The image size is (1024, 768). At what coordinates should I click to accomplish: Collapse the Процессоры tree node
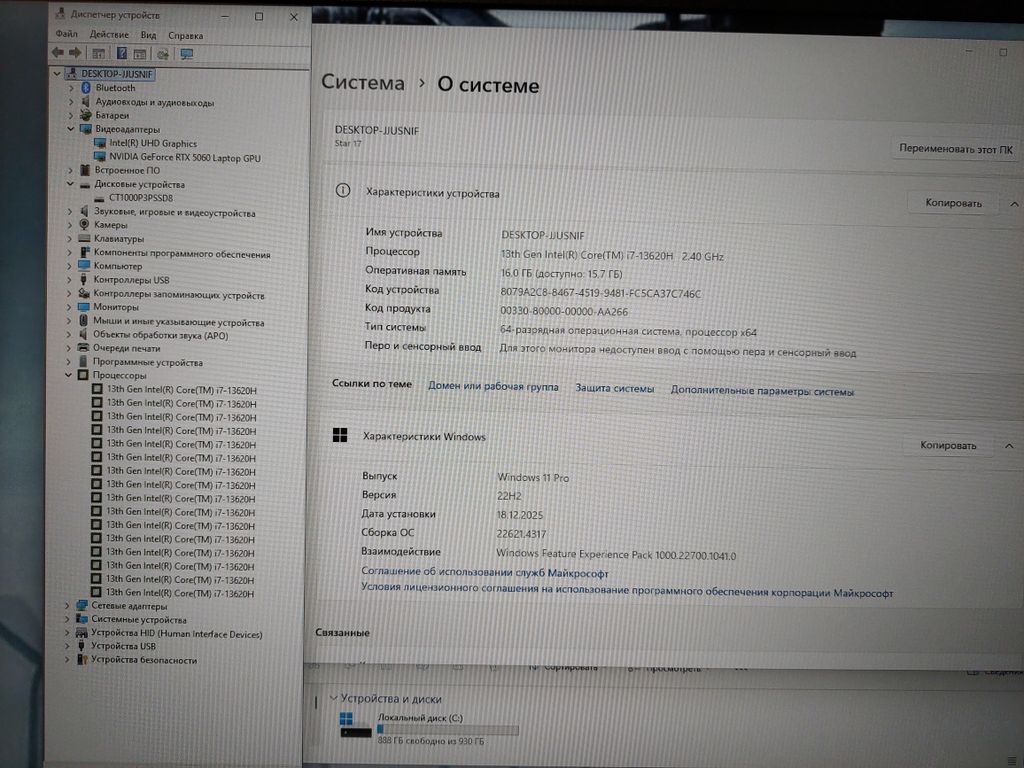pos(70,375)
